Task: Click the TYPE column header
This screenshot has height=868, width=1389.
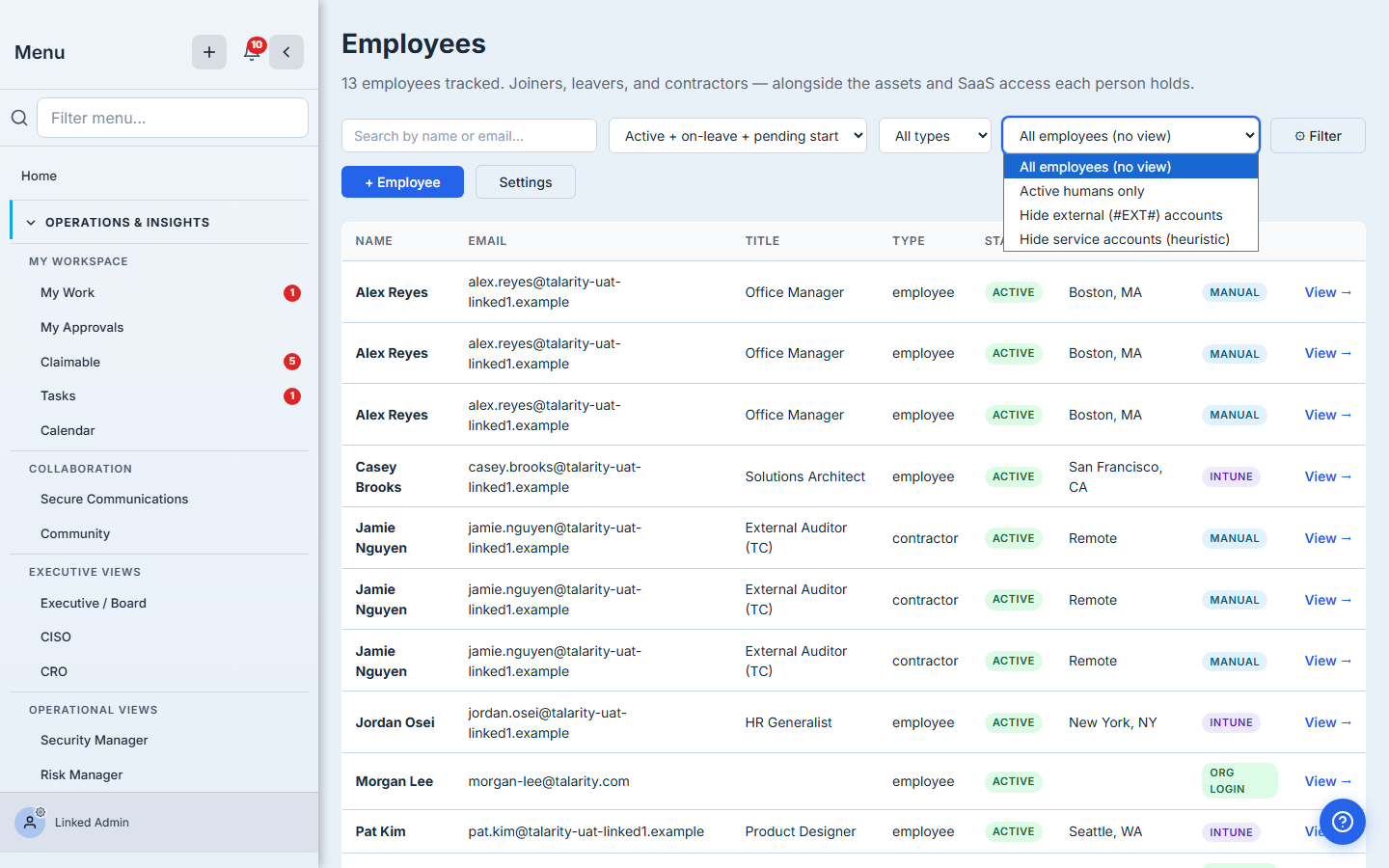Action: coord(908,241)
